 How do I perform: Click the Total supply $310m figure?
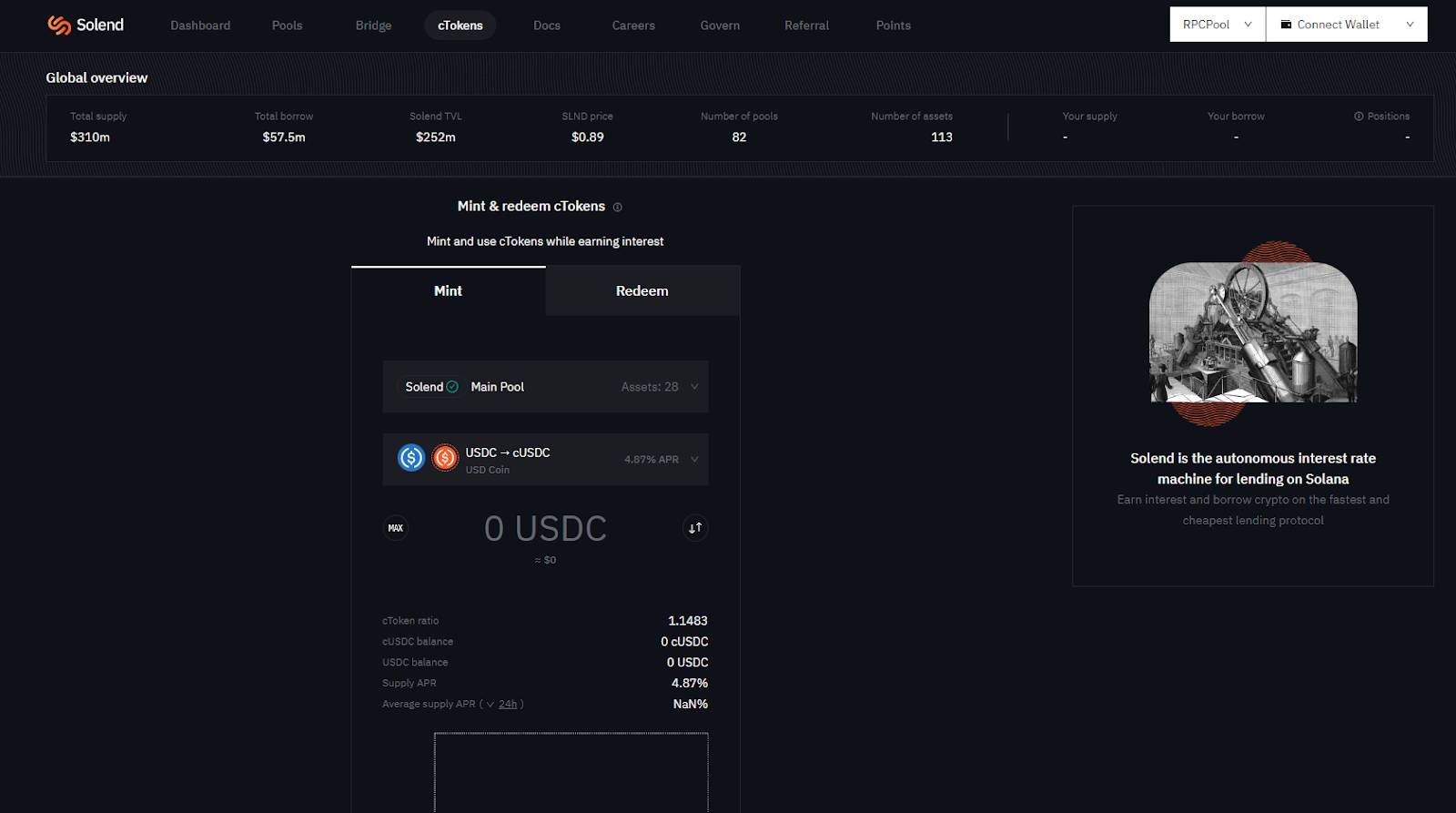pos(90,137)
